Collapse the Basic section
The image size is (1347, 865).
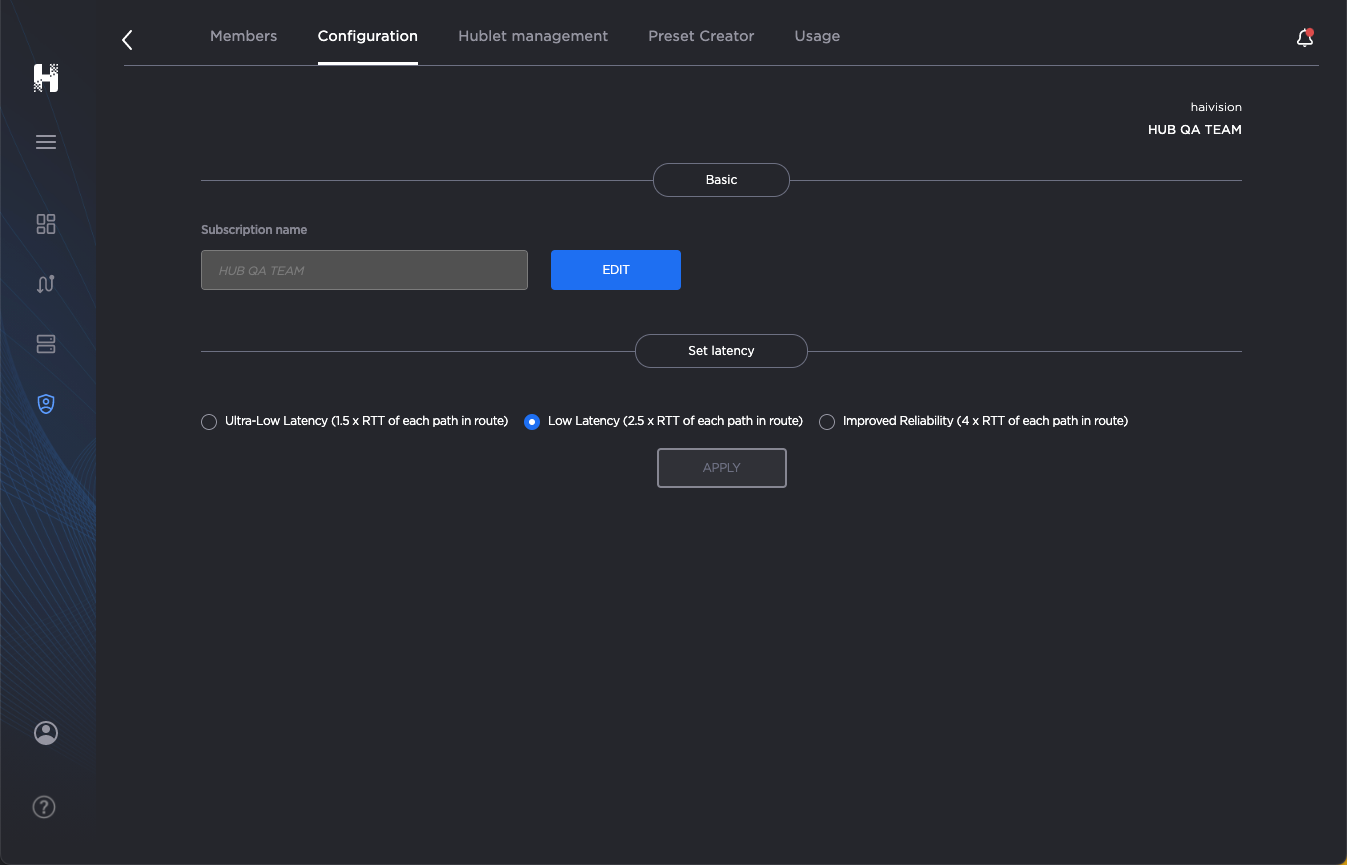721,179
